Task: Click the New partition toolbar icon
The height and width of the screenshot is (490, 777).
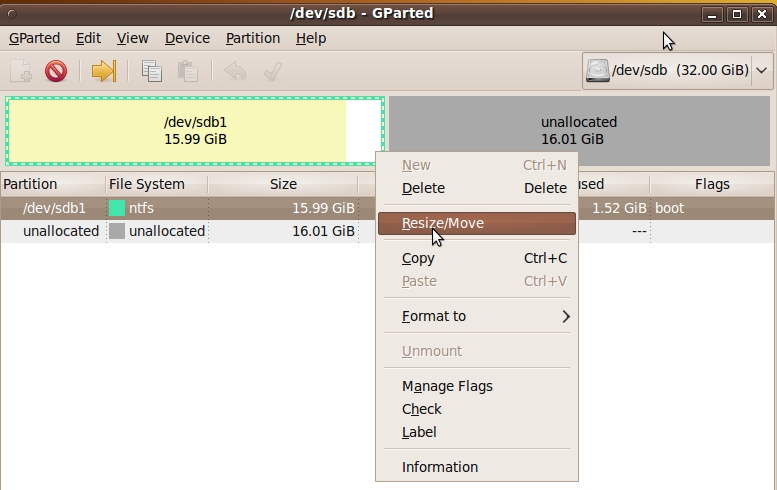Action: (21, 71)
